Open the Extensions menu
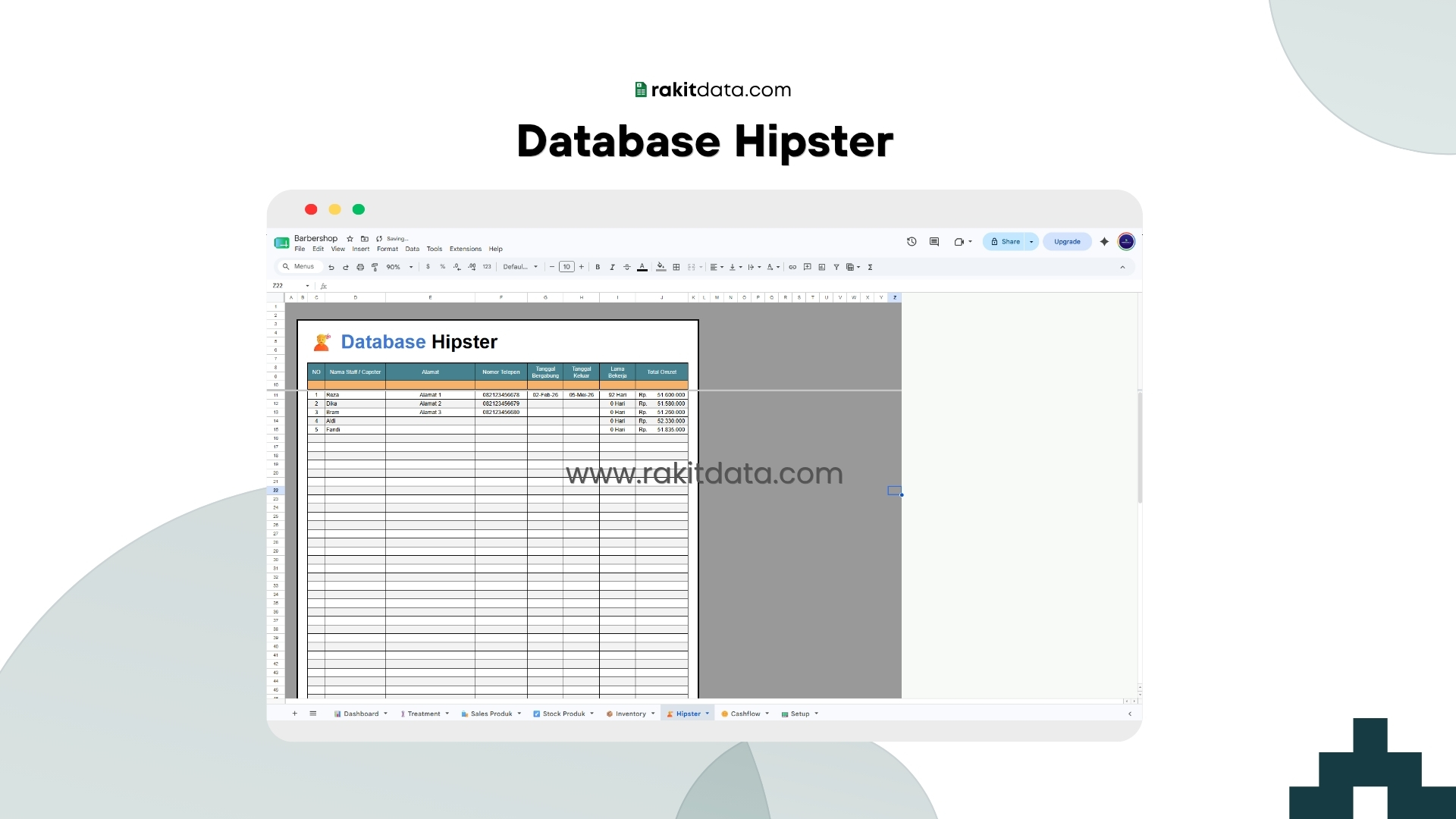This screenshot has width=1456, height=819. [466, 249]
